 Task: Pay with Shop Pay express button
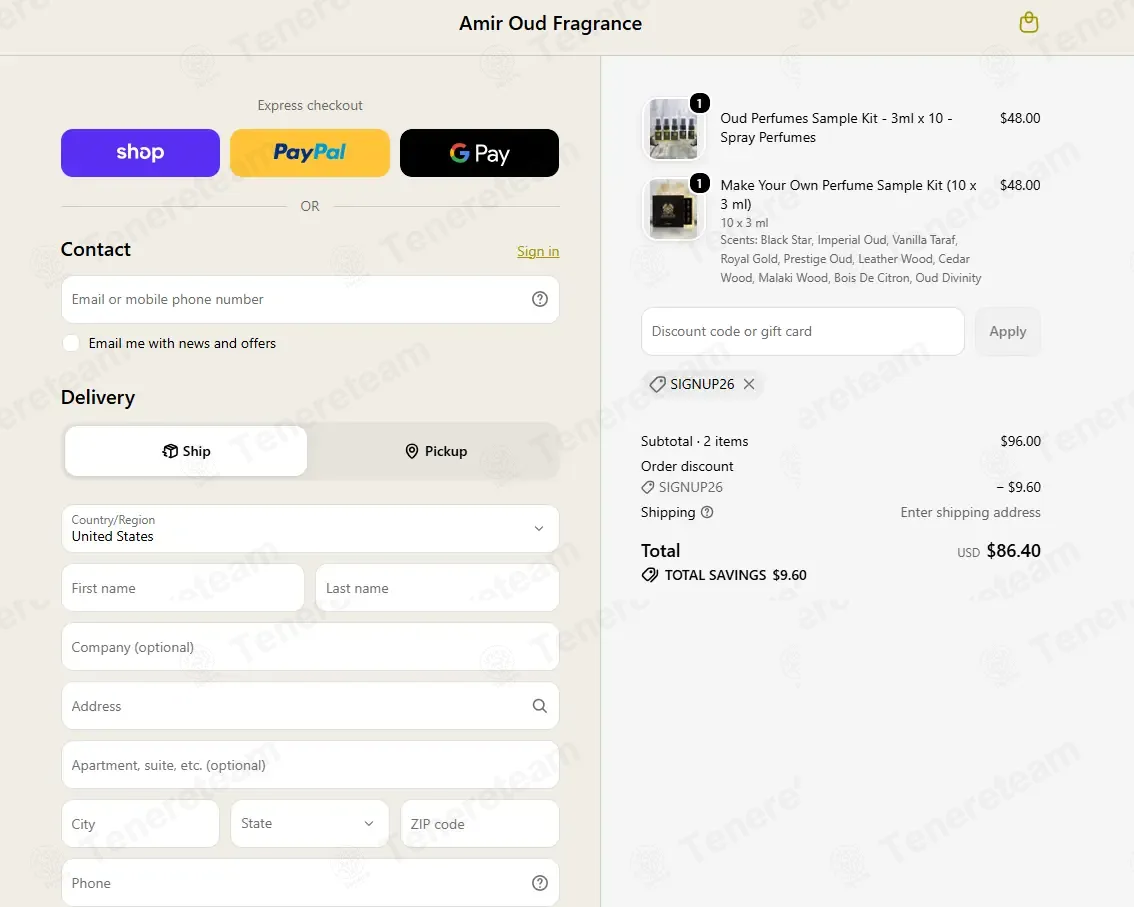140,153
